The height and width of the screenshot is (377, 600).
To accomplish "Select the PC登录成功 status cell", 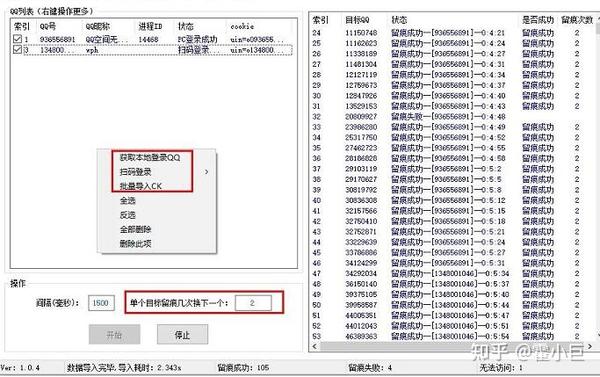I will click(197, 39).
